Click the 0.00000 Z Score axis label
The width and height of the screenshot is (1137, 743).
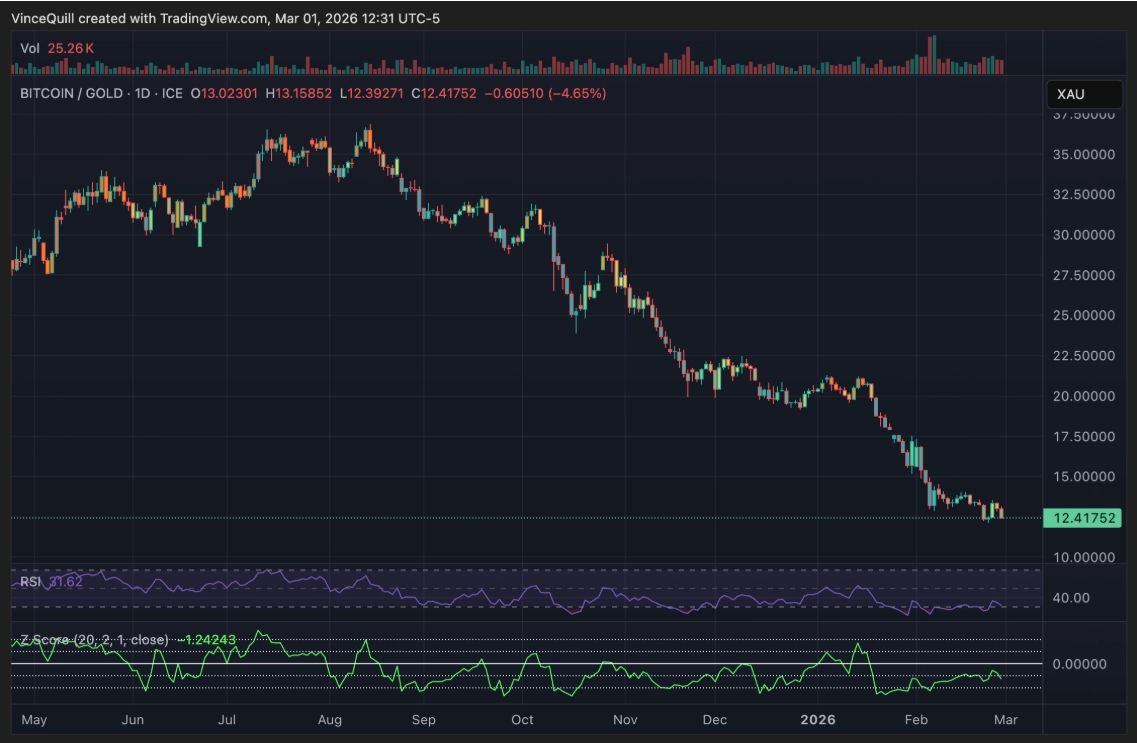click(x=1079, y=664)
